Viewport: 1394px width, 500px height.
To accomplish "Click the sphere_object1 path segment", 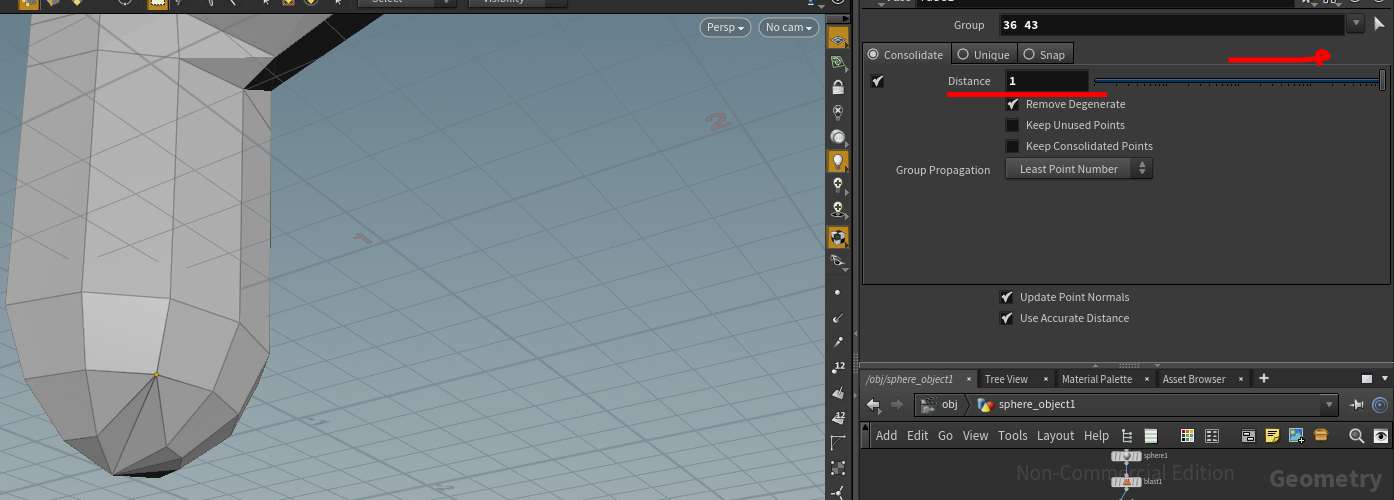I will point(1027,405).
